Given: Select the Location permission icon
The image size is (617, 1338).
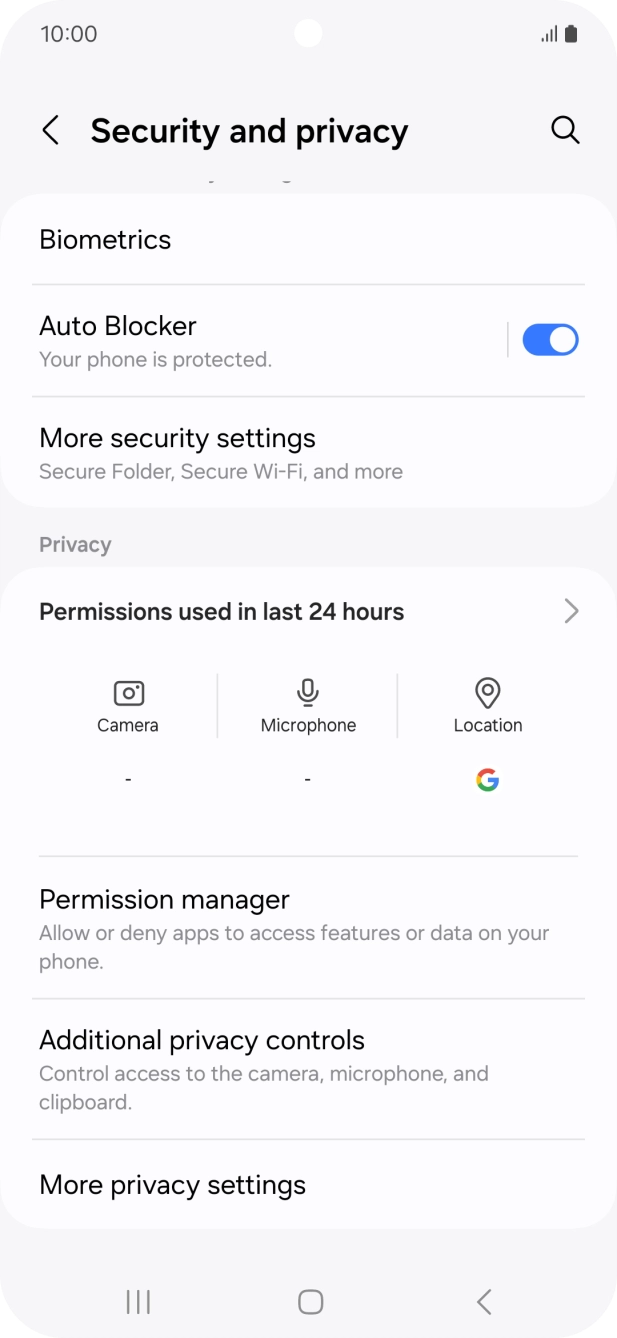Looking at the screenshot, I should click(488, 691).
